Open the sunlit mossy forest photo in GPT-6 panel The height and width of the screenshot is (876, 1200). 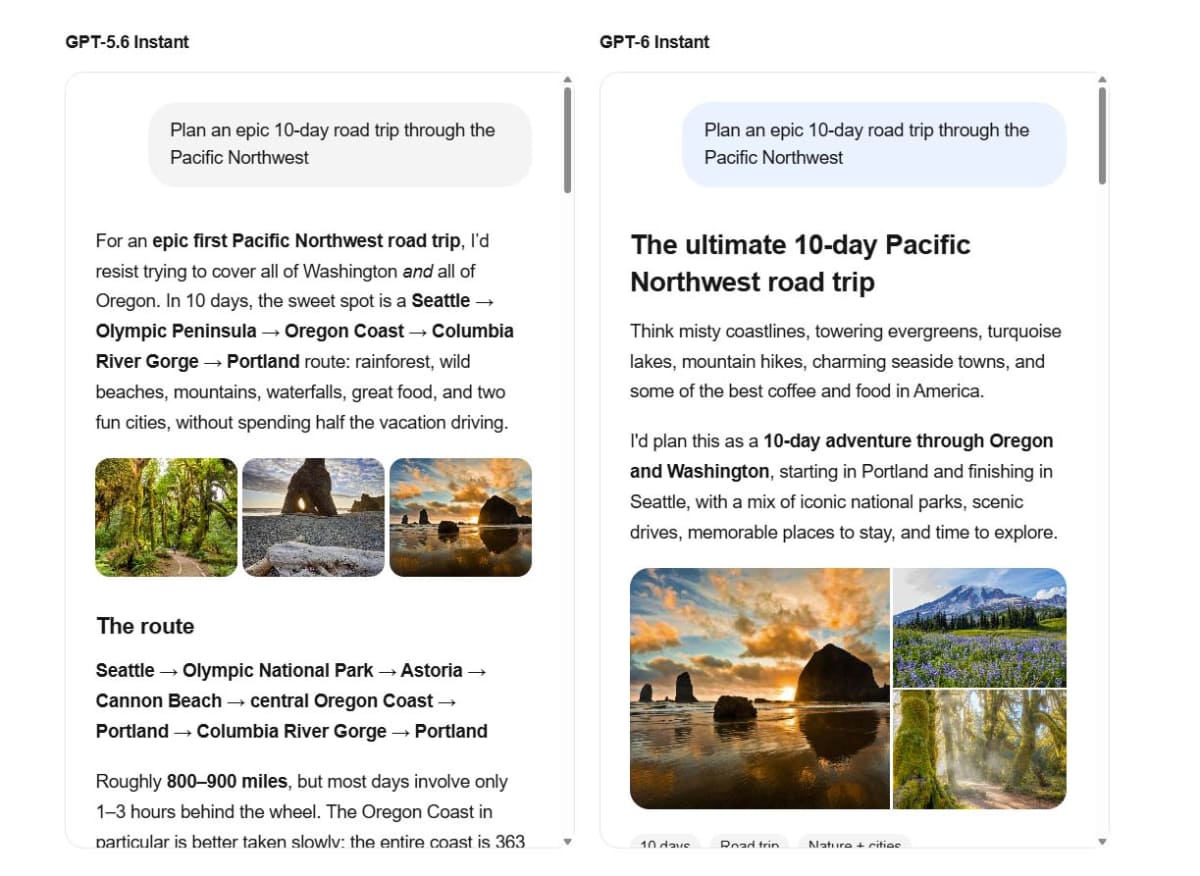pos(980,749)
